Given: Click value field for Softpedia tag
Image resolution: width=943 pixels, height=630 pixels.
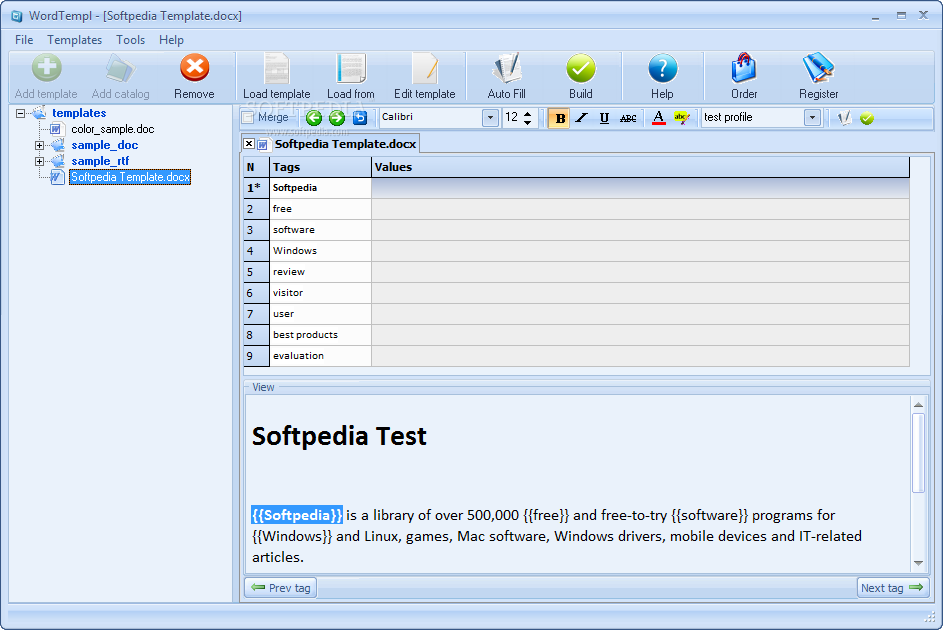Looking at the screenshot, I should [640, 188].
